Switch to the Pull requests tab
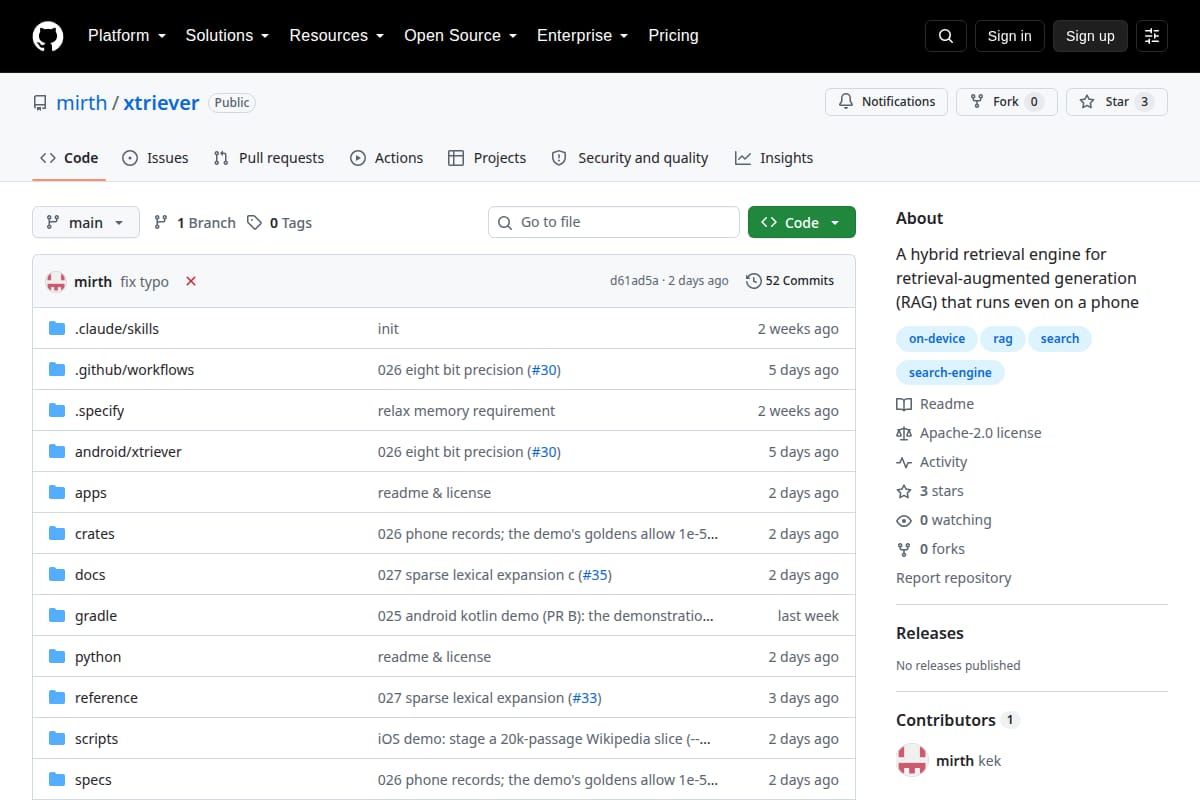 268,158
